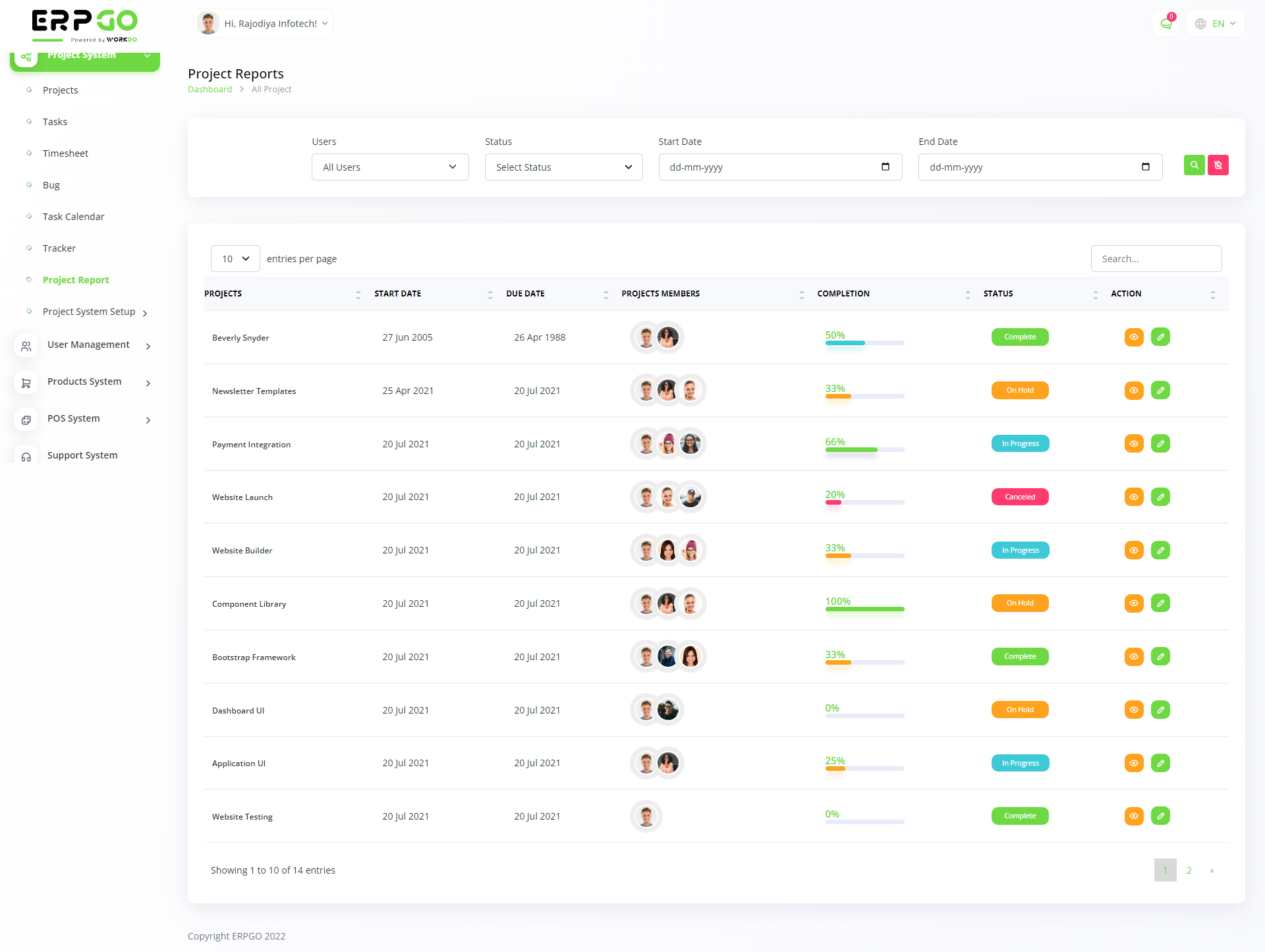This screenshot has width=1265, height=952.
Task: Open the EN language dropdown
Action: point(1216,24)
